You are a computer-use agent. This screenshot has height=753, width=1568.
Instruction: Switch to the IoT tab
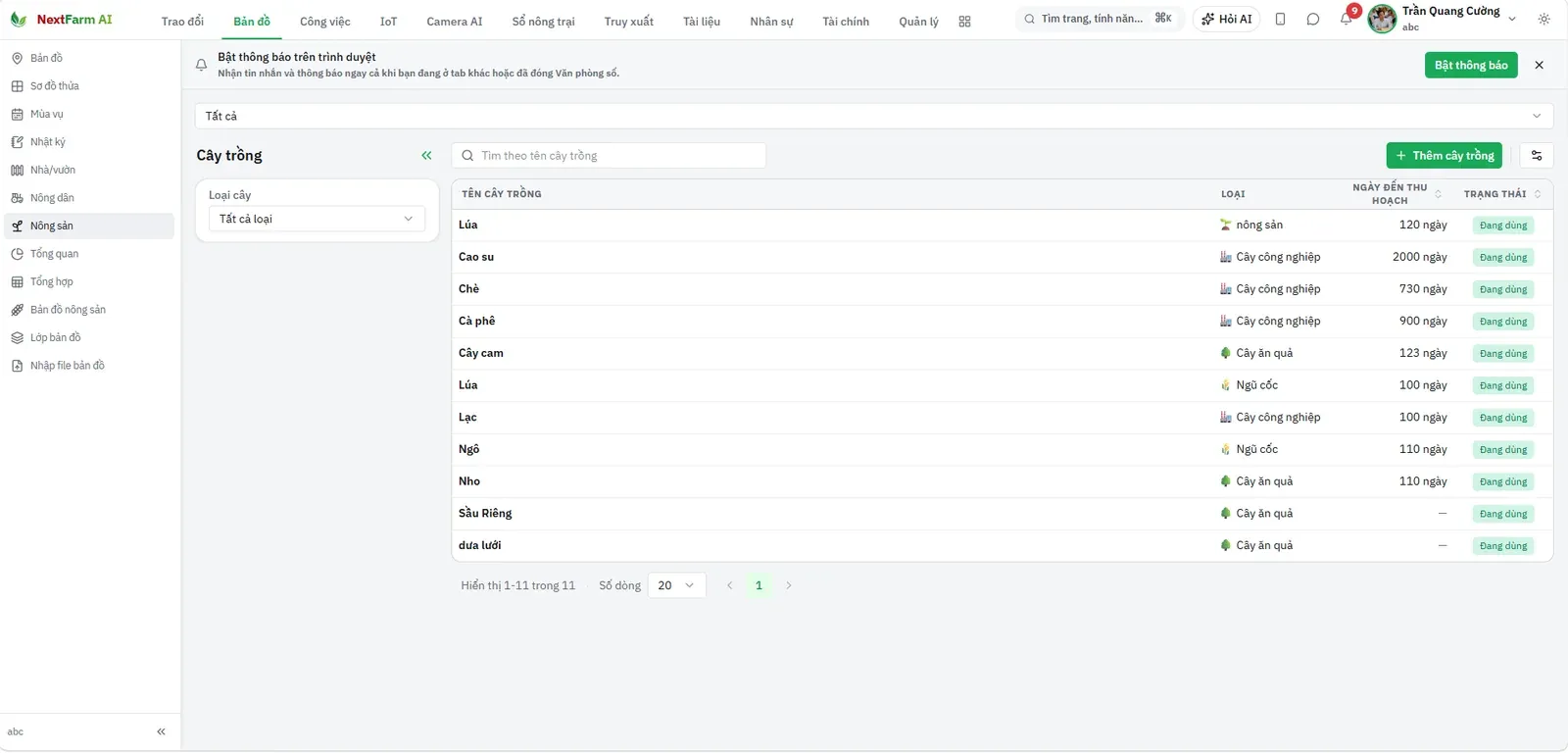pyautogui.click(x=388, y=22)
